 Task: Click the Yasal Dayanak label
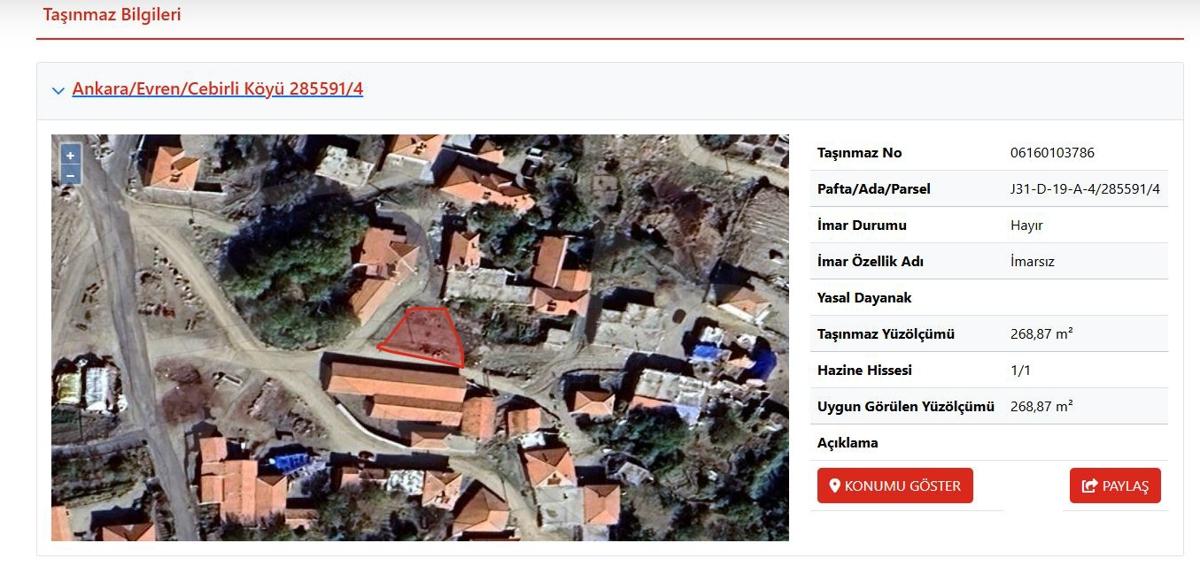[864, 298]
